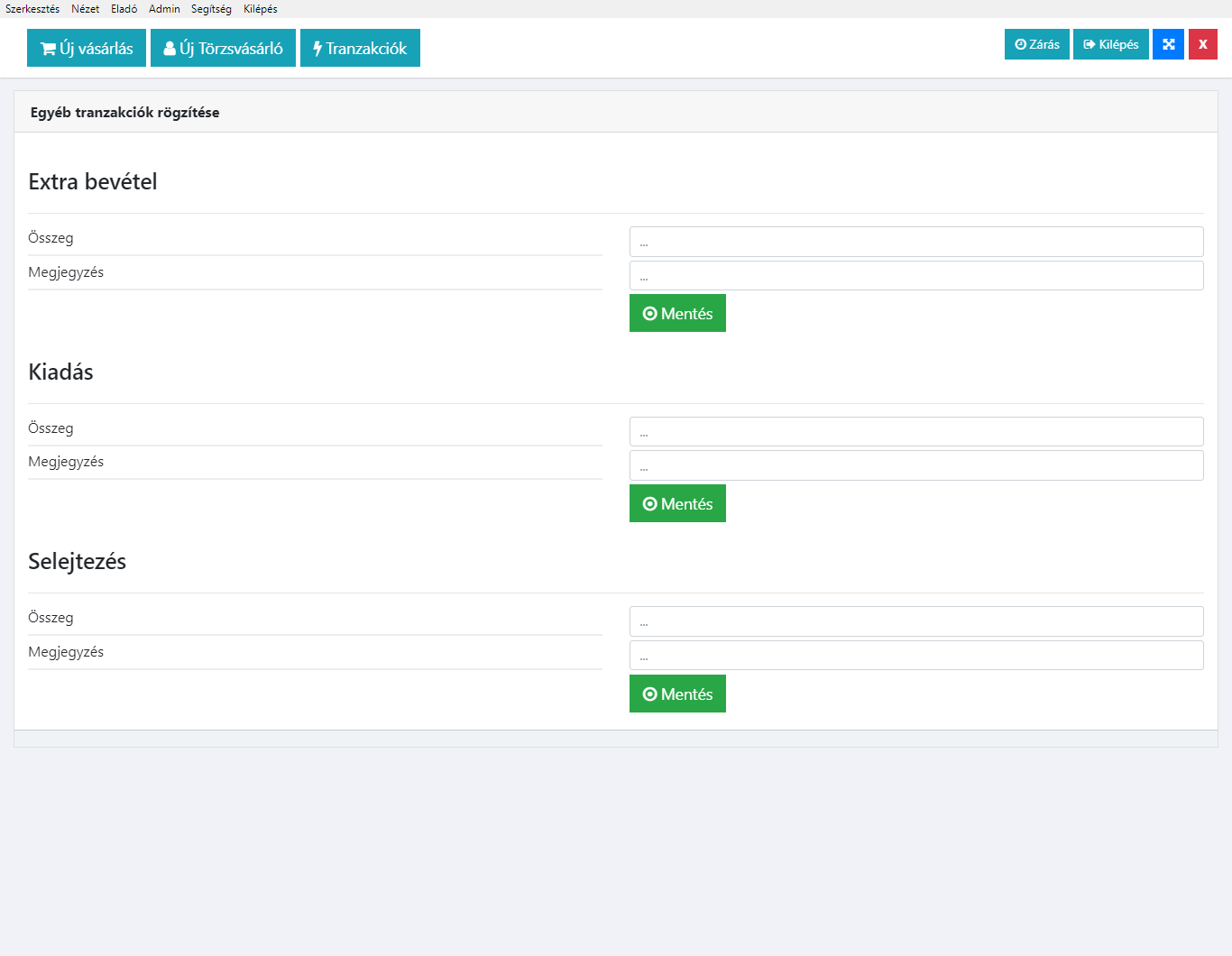Image resolution: width=1232 pixels, height=956 pixels.
Task: Click the Új Törzsvásárló user icon button
Action: point(223,49)
